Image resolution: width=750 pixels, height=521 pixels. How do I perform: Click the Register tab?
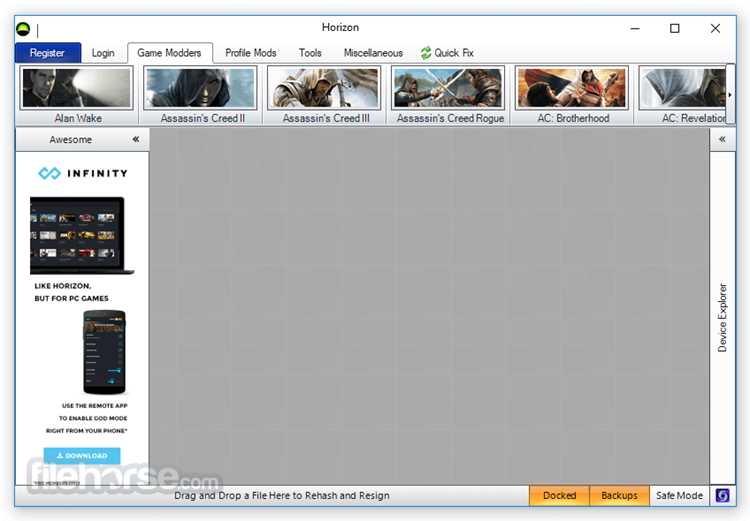[x=47, y=53]
